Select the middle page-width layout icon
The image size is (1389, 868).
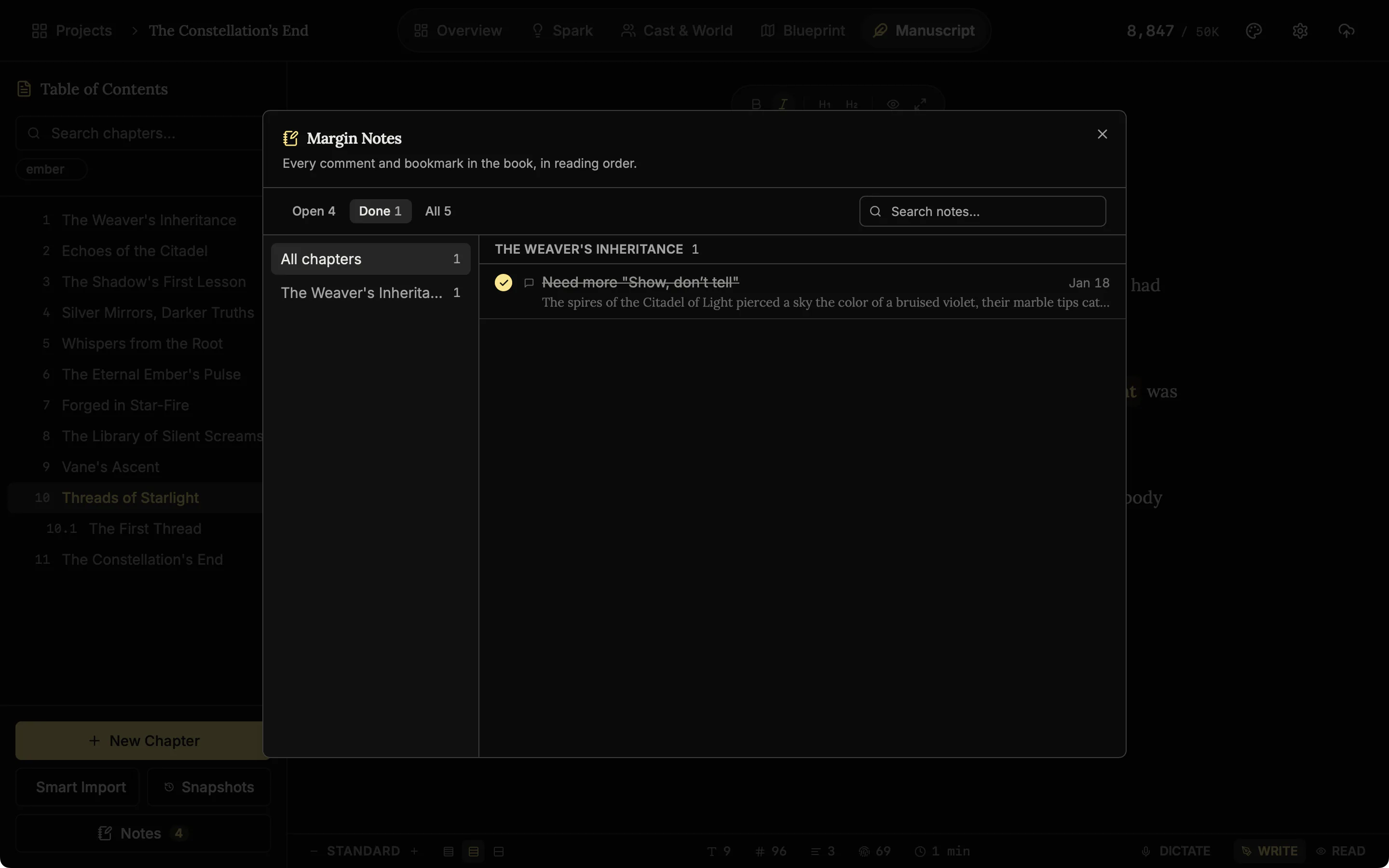[x=474, y=851]
